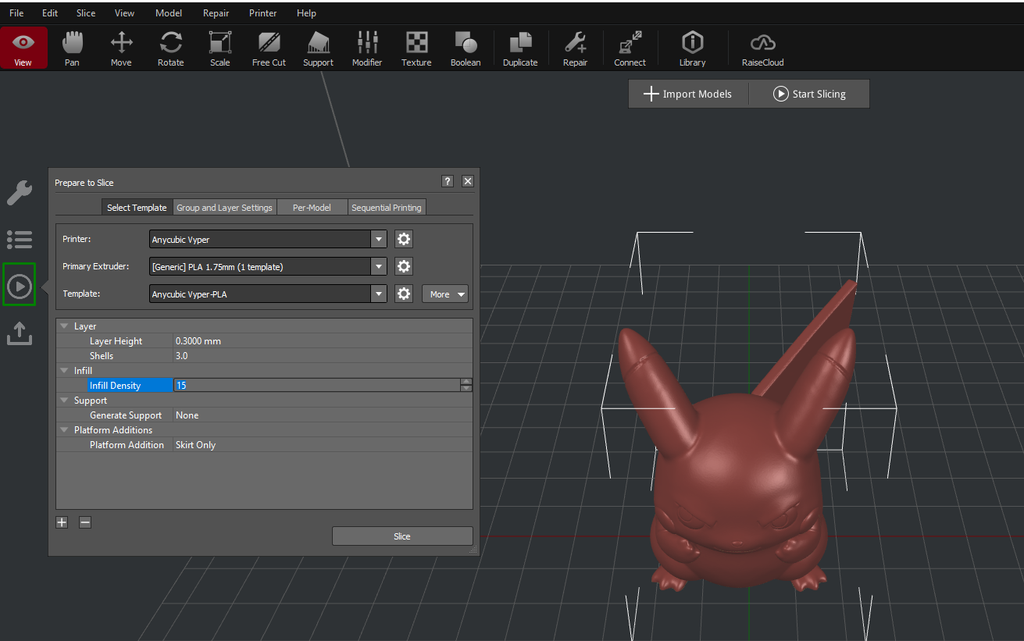
Task: Activate the Rotate tool
Action: pyautogui.click(x=170, y=47)
